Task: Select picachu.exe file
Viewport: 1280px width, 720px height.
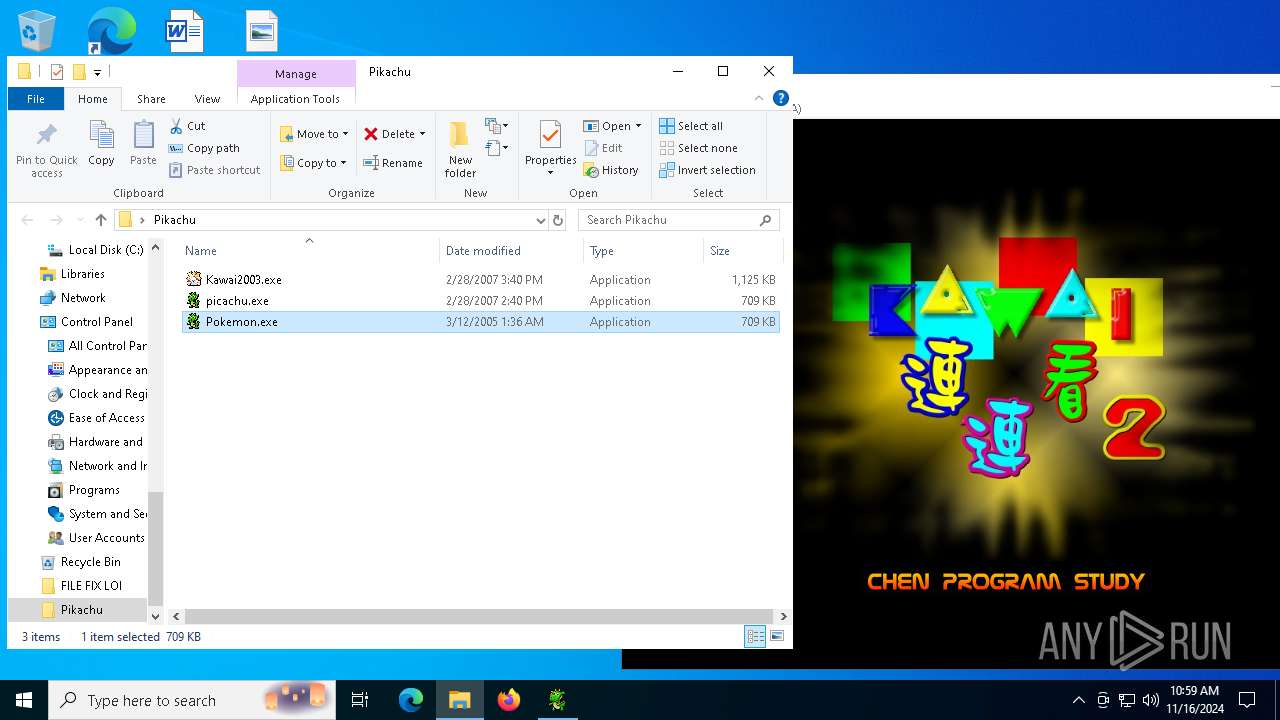Action: tap(480, 301)
